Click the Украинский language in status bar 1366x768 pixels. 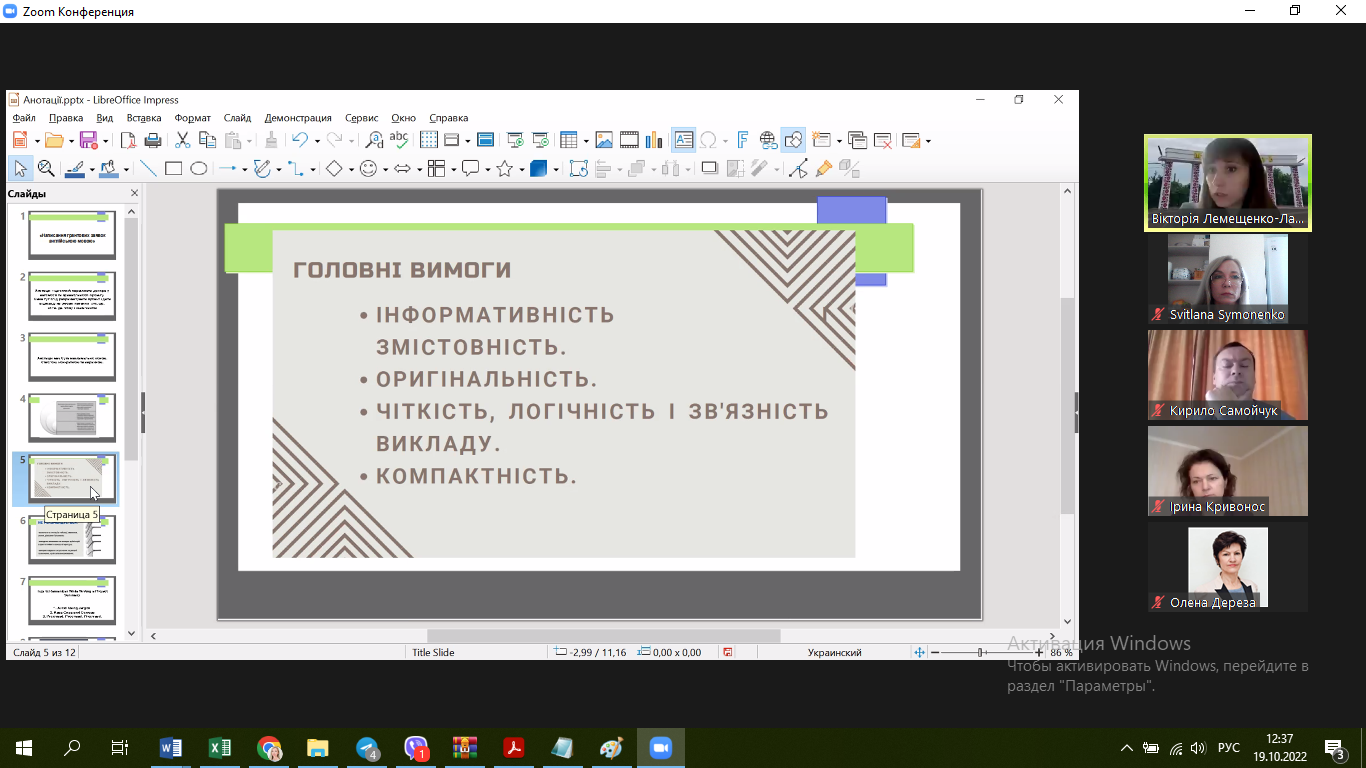[834, 652]
